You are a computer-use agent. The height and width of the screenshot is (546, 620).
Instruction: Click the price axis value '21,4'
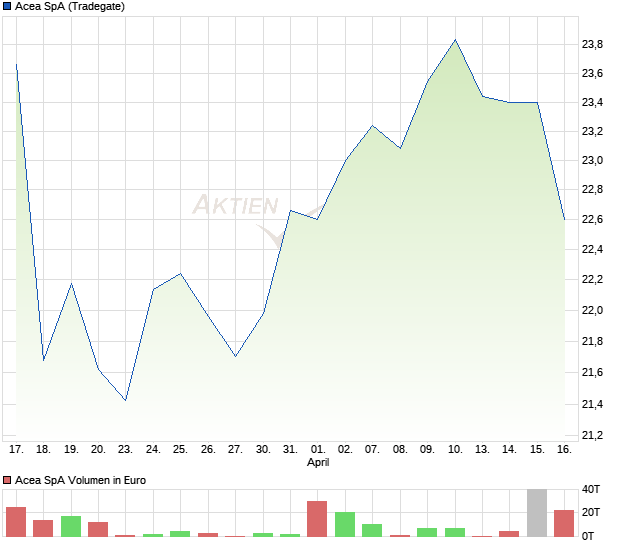[592, 404]
